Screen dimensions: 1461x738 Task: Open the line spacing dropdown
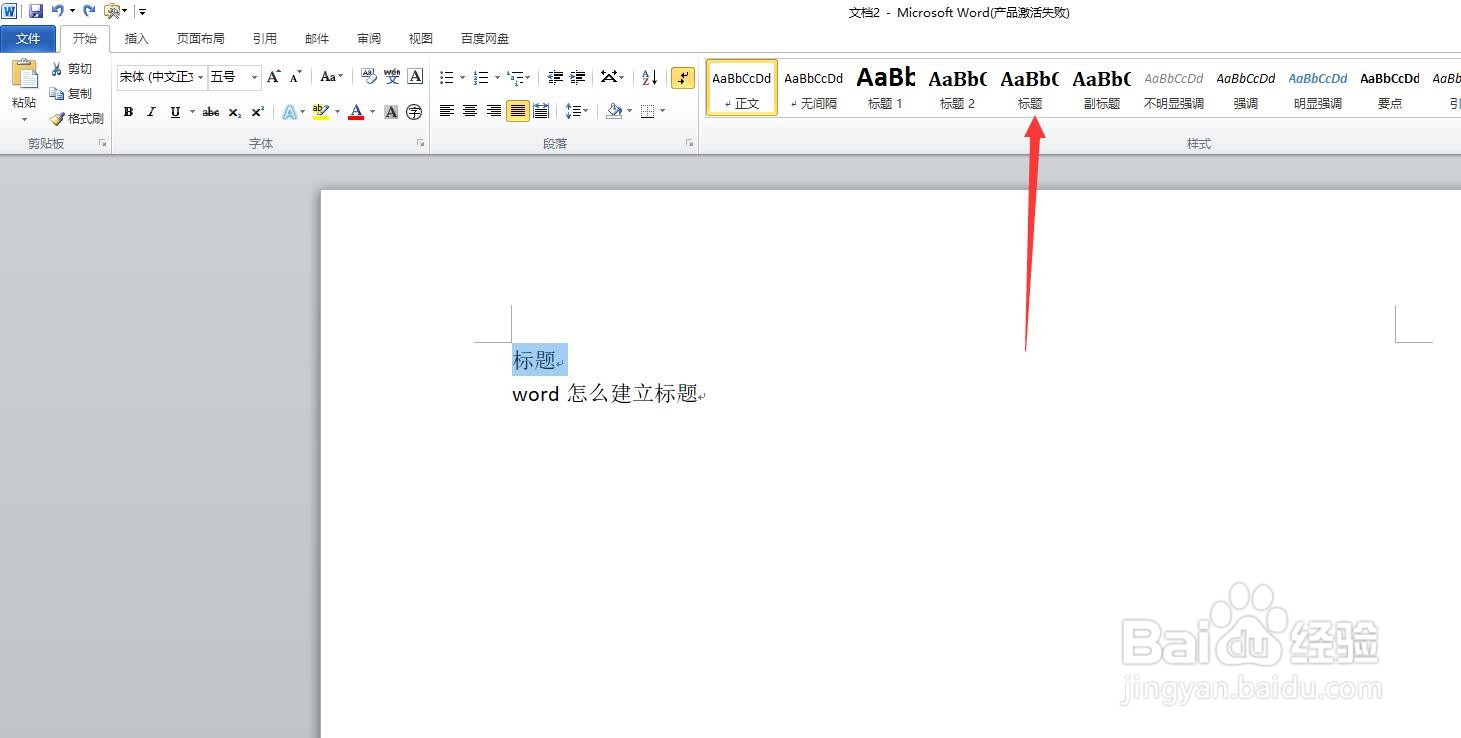point(577,112)
